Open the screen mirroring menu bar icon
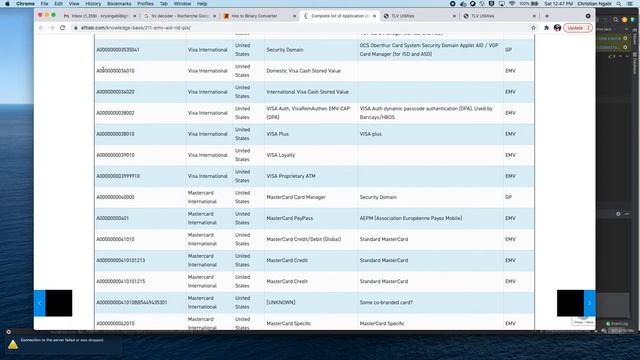Viewport: 640px width, 360px height. pyautogui.click(x=502, y=4)
